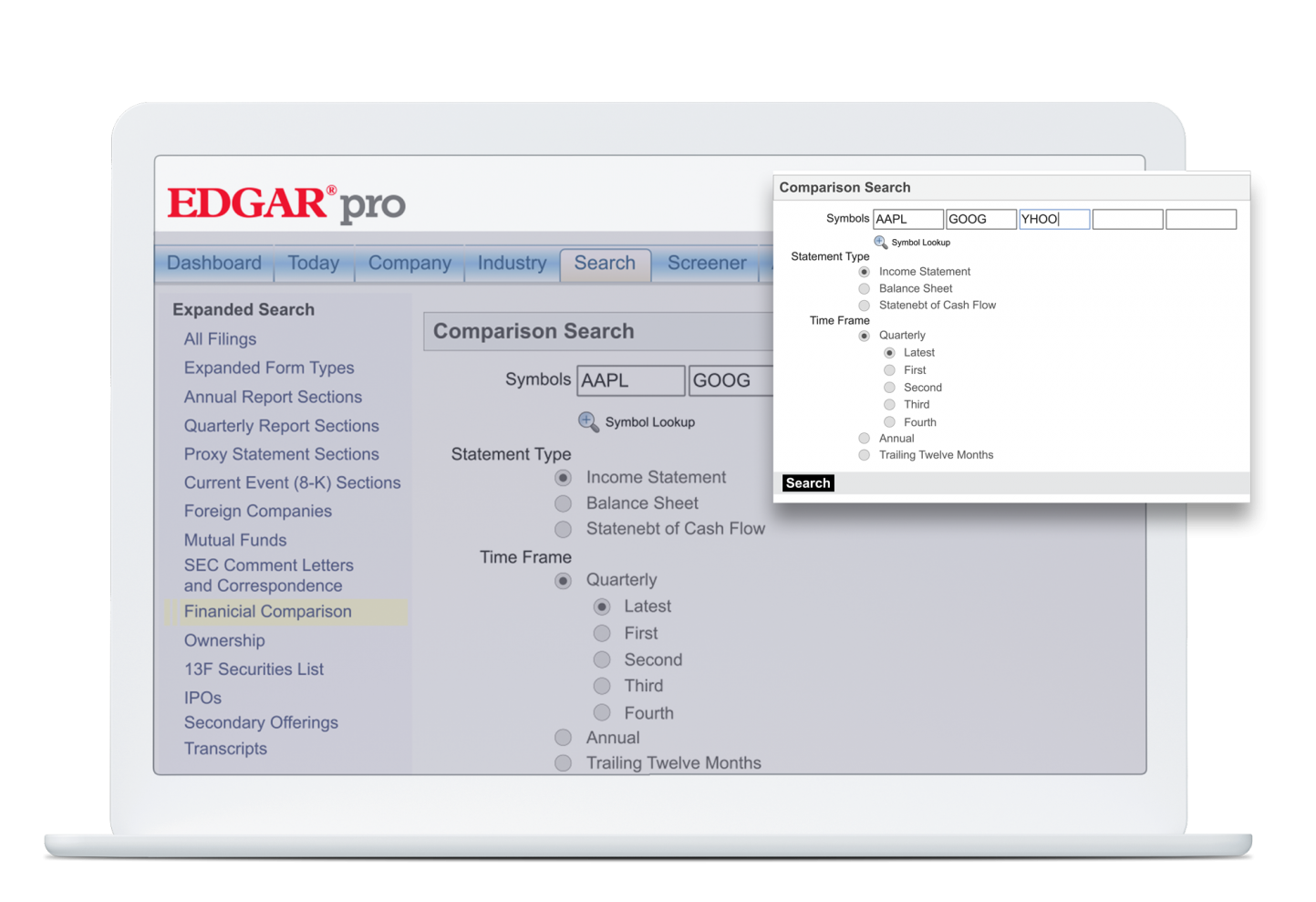Go to the Industry tab
The image size is (1316, 902).
point(512,264)
